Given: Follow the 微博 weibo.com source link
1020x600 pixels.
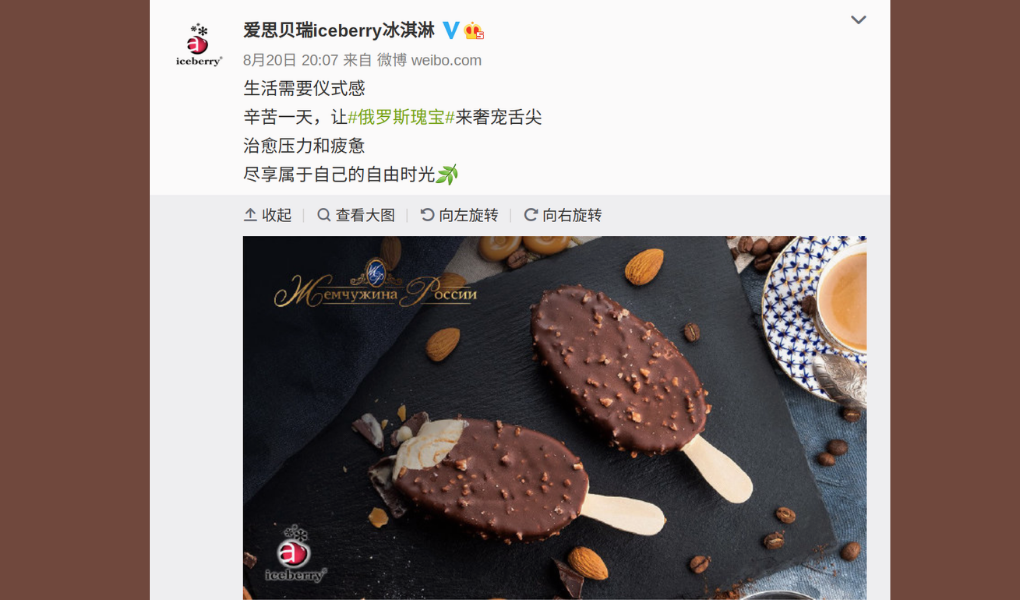Looking at the screenshot, I should tap(429, 61).
